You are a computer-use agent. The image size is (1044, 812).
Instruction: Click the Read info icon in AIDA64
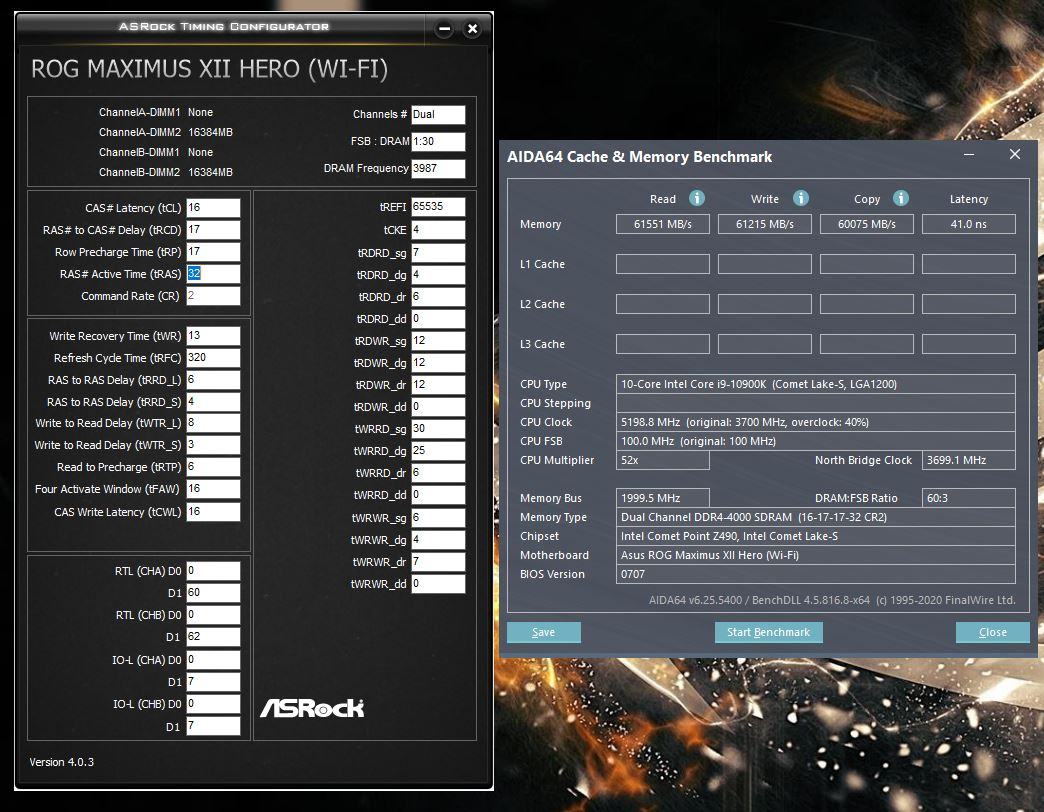coord(696,198)
